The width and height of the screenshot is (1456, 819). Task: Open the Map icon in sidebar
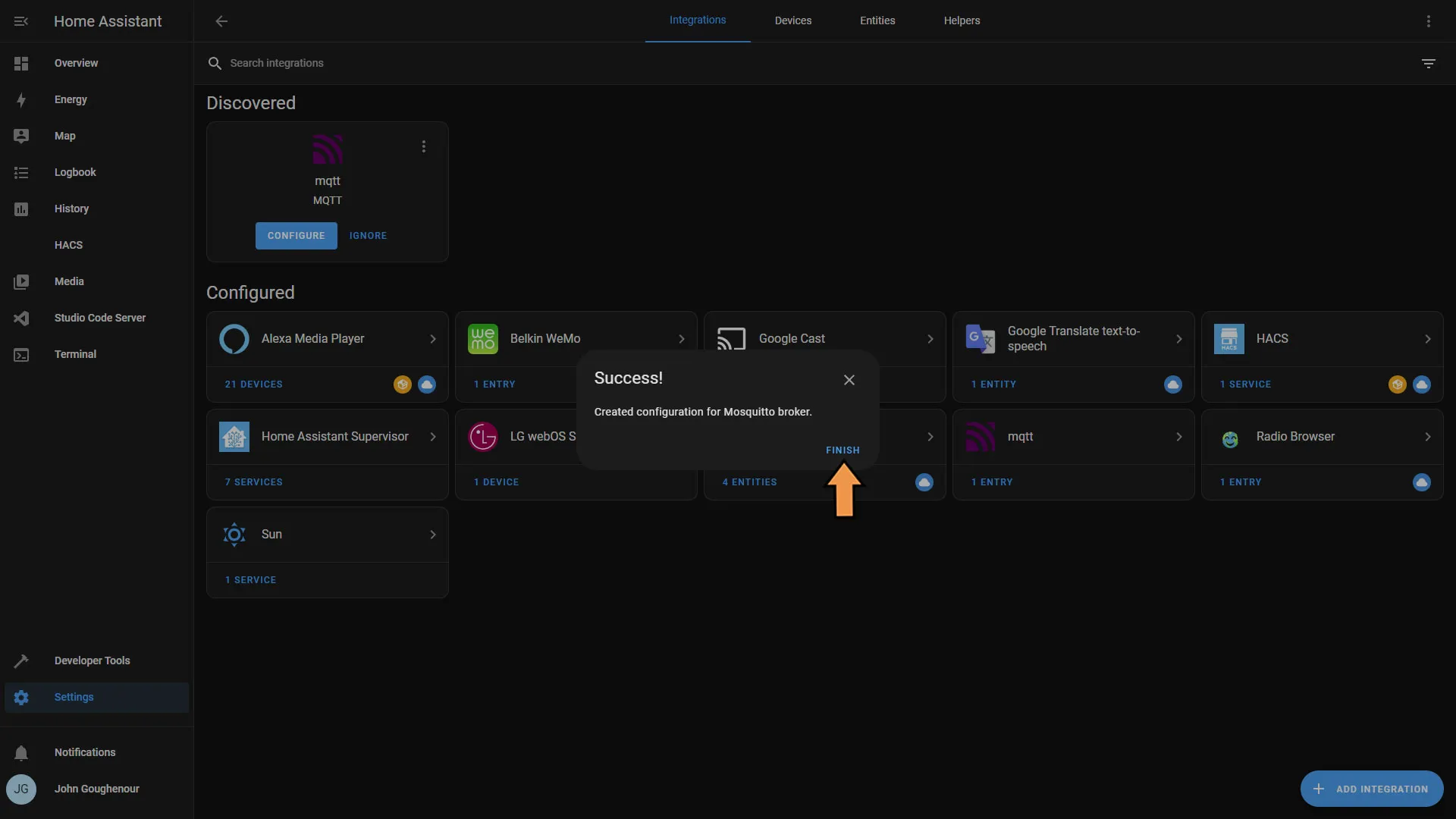21,136
